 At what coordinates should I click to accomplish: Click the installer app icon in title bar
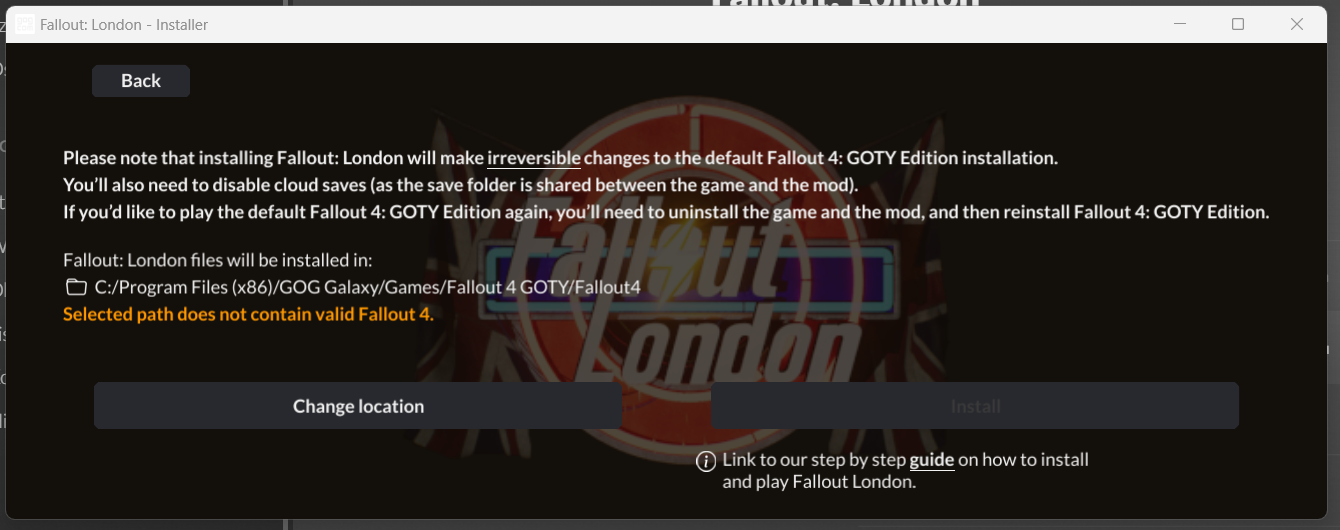pyautogui.click(x=25, y=24)
